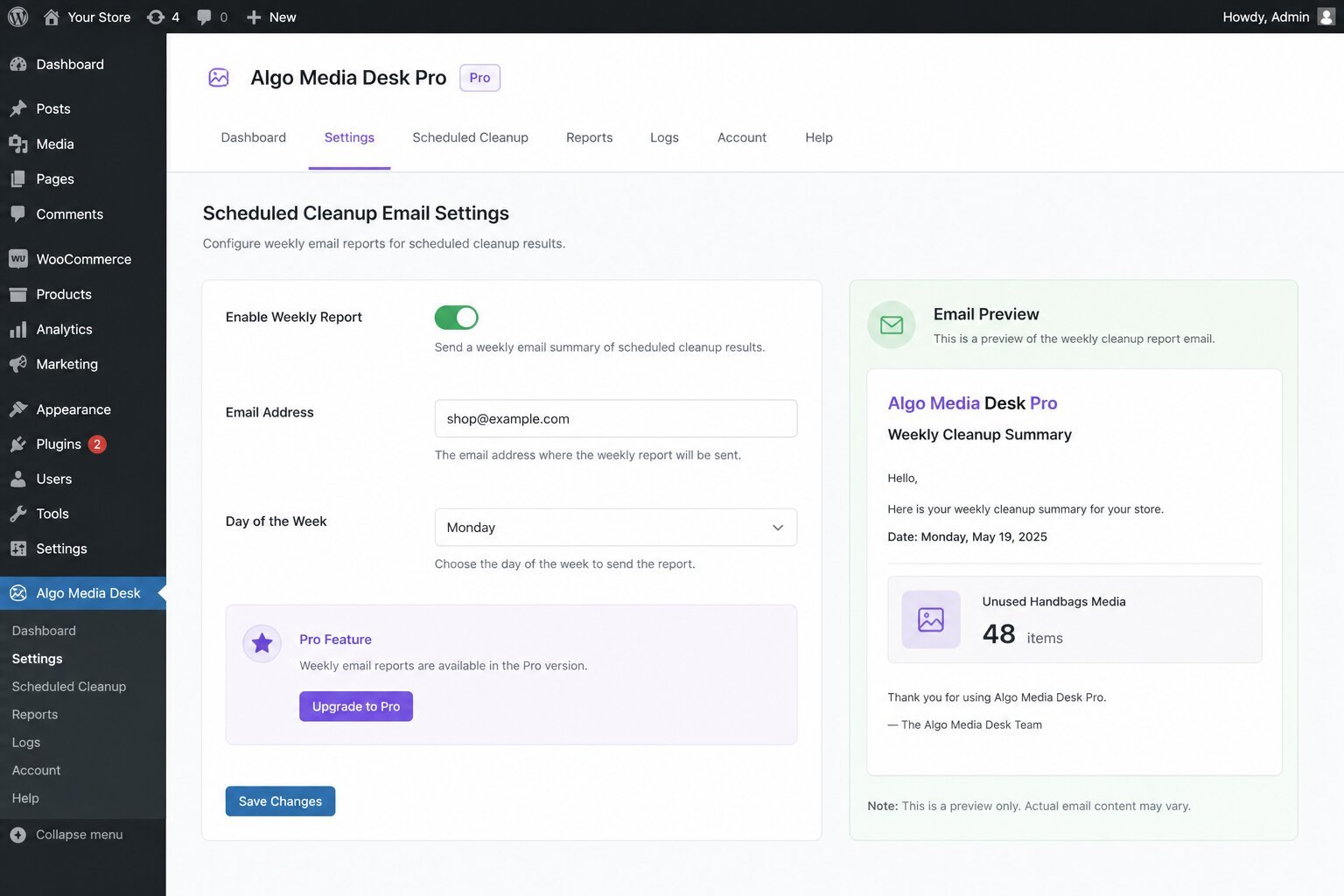Click the Pro badge next to title
Image resolution: width=1344 pixels, height=896 pixels.
click(x=479, y=78)
